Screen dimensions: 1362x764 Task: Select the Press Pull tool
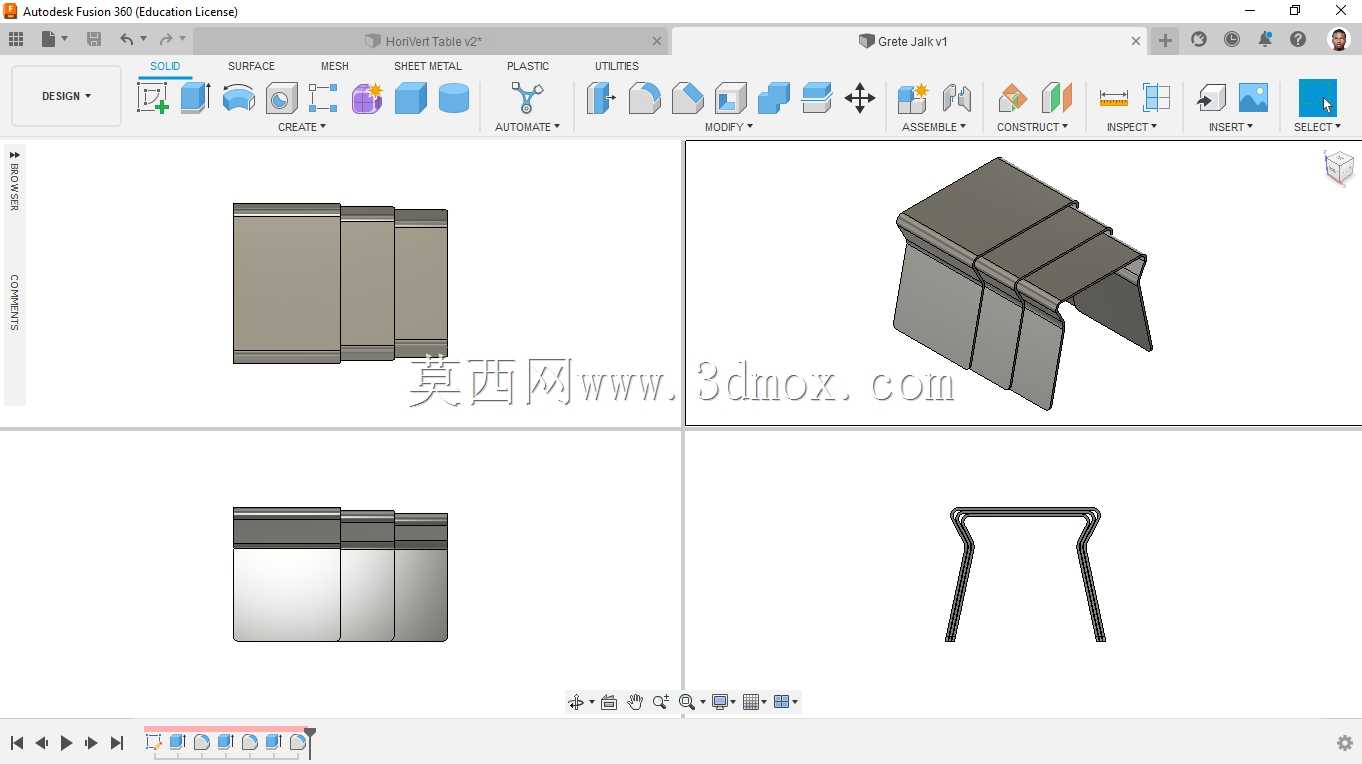point(601,98)
